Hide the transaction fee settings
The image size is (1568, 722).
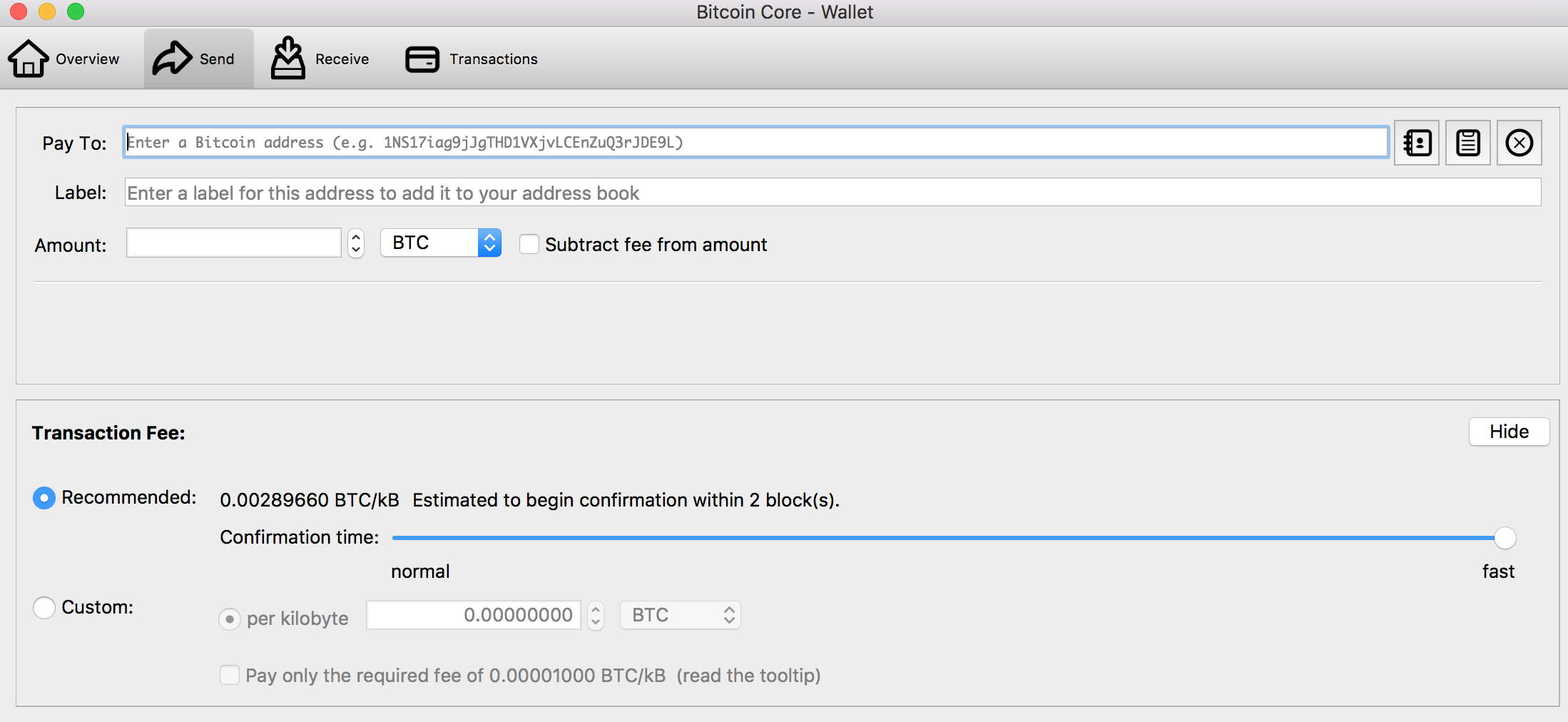pyautogui.click(x=1509, y=432)
